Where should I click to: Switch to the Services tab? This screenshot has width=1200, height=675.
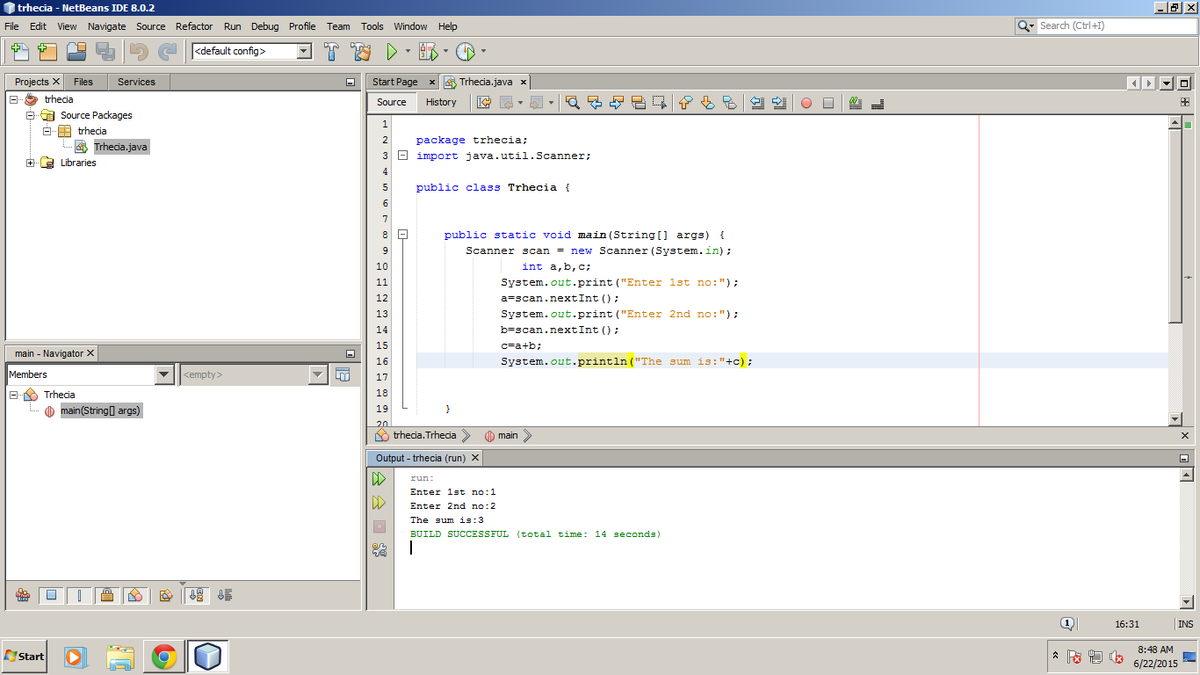(136, 81)
